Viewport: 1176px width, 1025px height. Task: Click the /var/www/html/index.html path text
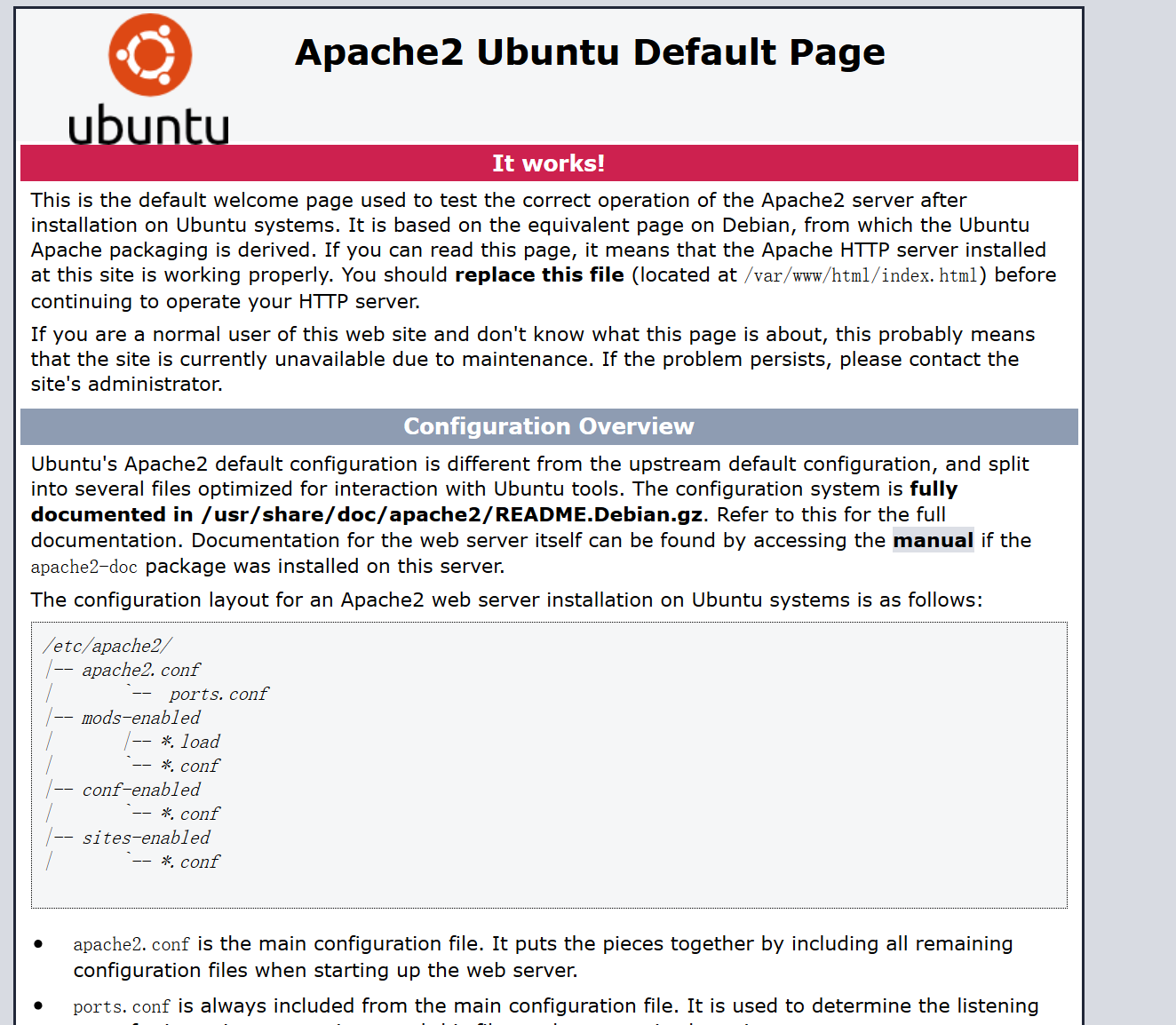(861, 275)
